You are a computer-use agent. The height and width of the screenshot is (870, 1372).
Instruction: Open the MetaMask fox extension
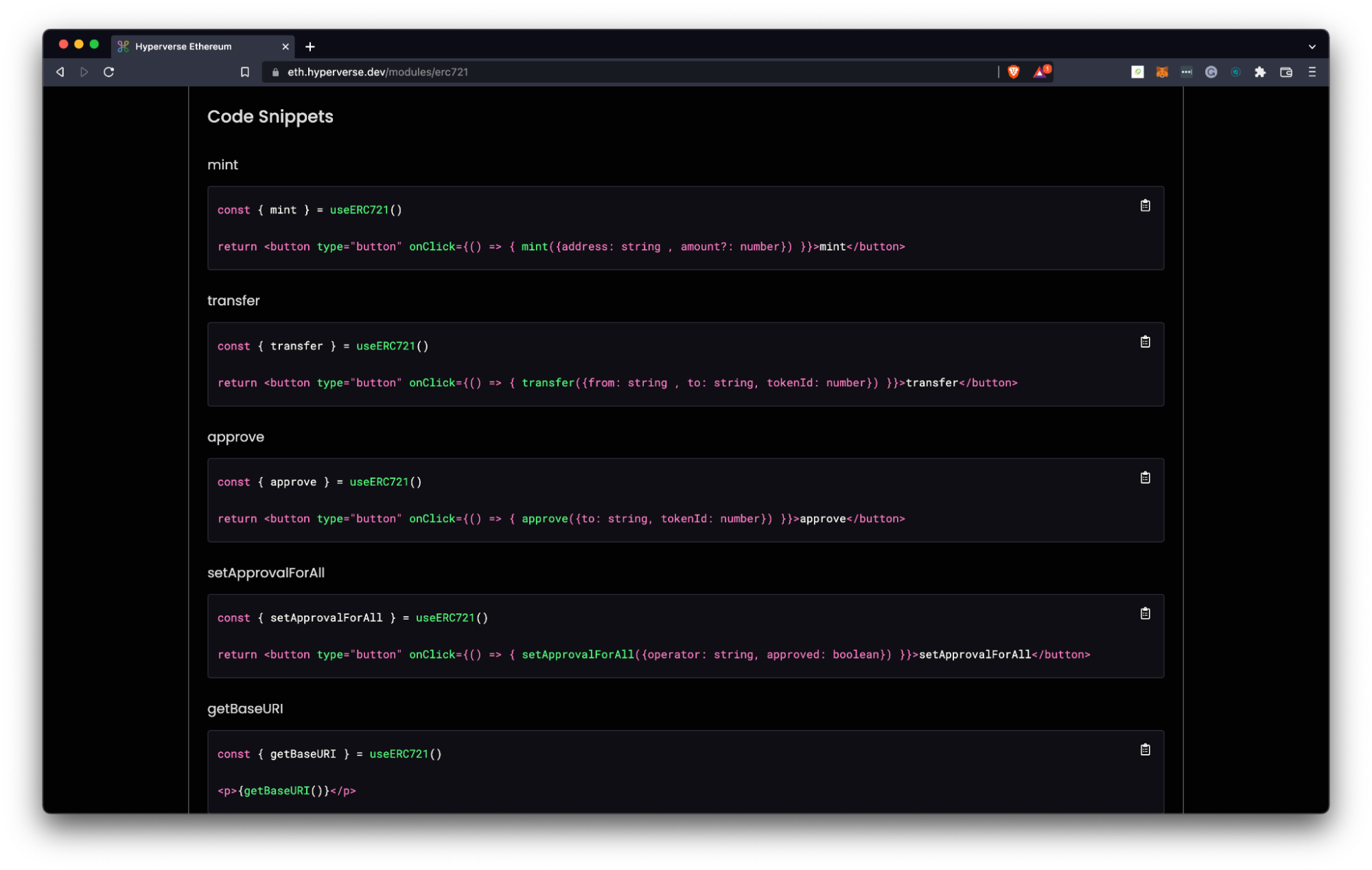[1162, 72]
